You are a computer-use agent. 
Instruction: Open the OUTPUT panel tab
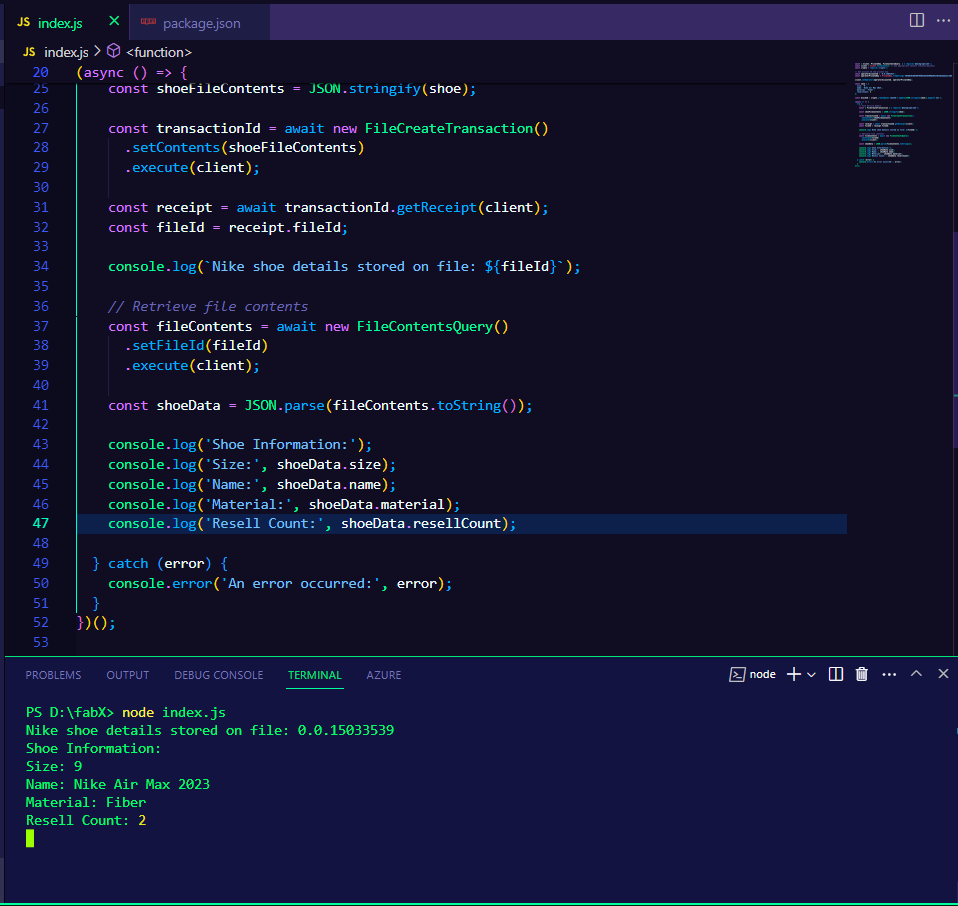coord(128,675)
